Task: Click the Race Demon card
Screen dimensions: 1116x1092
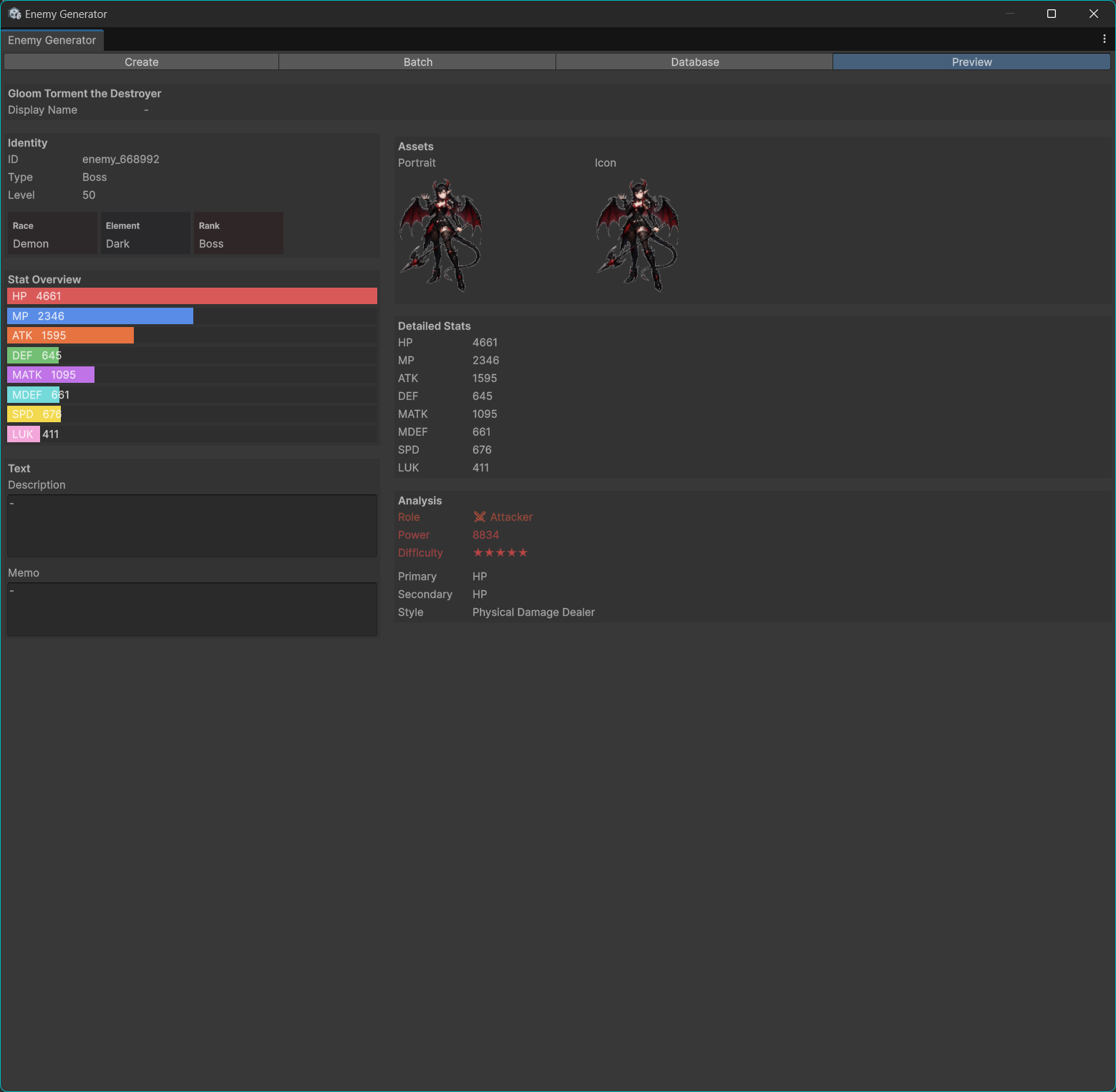Action: (x=52, y=233)
